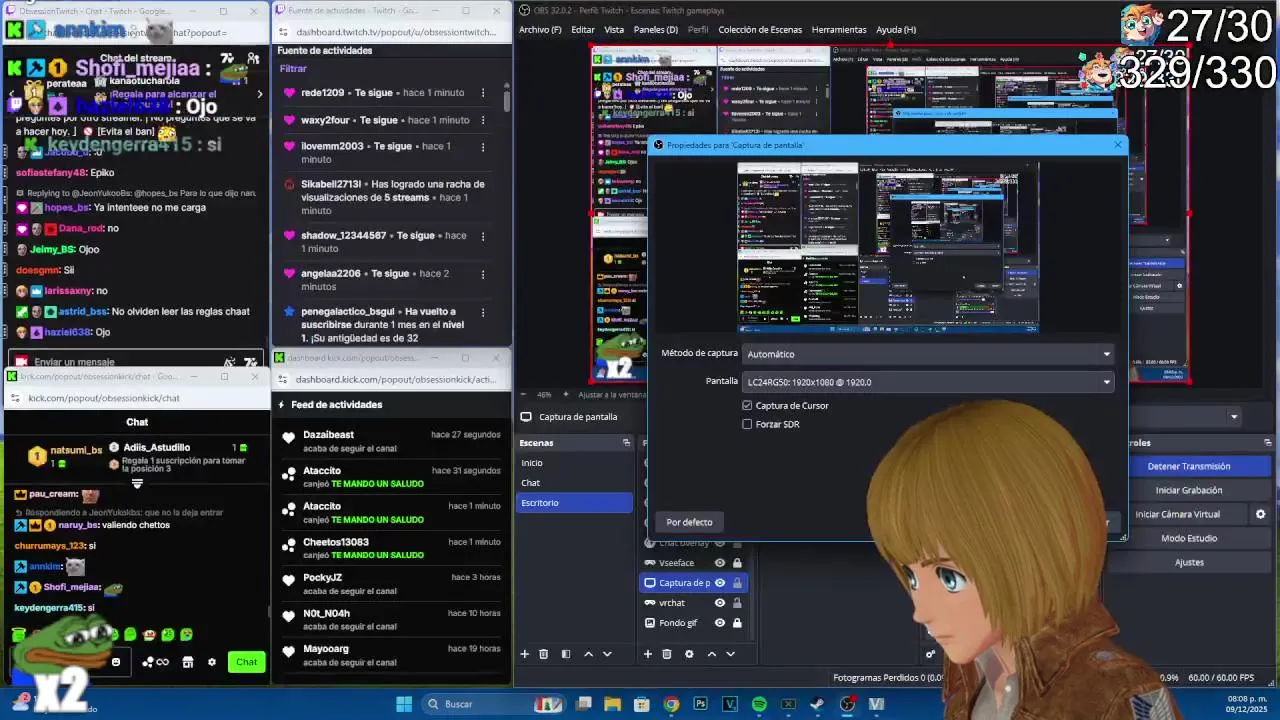Screen dimensions: 1280x720
Task: Unlock the Vseeface source
Action: [x=737, y=563]
